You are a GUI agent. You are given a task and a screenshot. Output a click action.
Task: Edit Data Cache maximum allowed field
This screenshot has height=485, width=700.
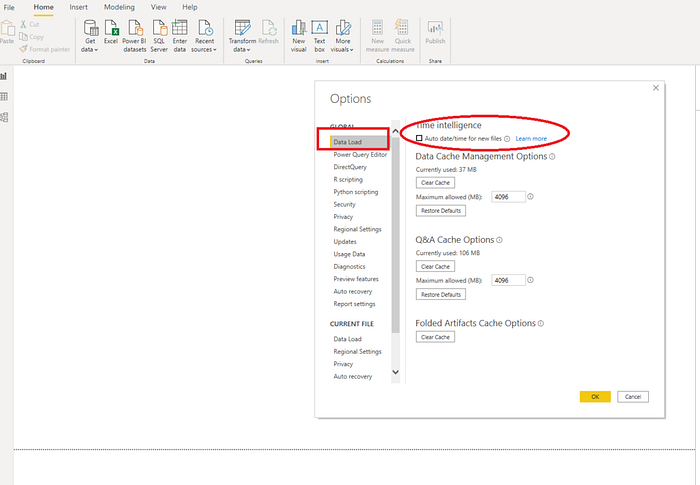pos(508,197)
